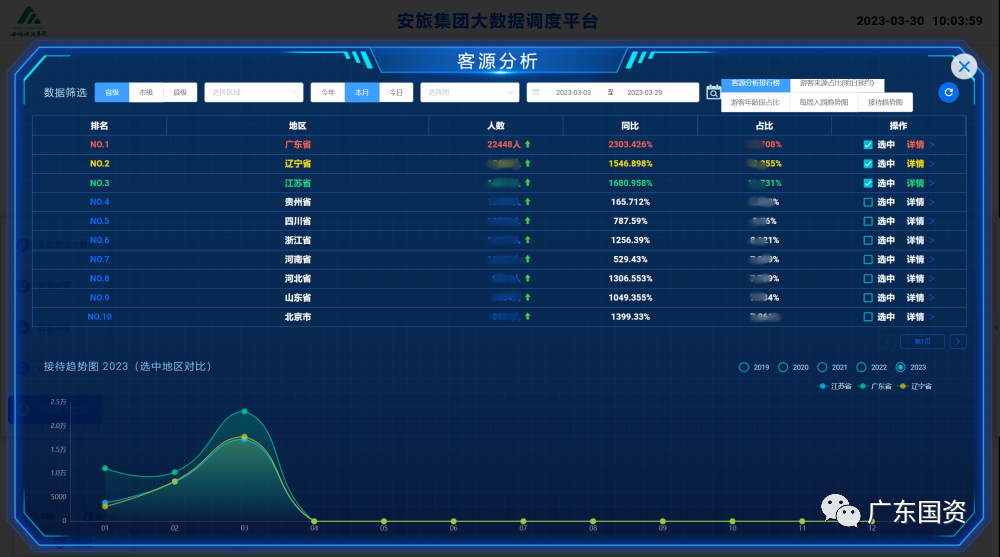Image resolution: width=1000 pixels, height=557 pixels.
Task: Click the chevron after 详情 in 四川省 row
Action: (932, 221)
